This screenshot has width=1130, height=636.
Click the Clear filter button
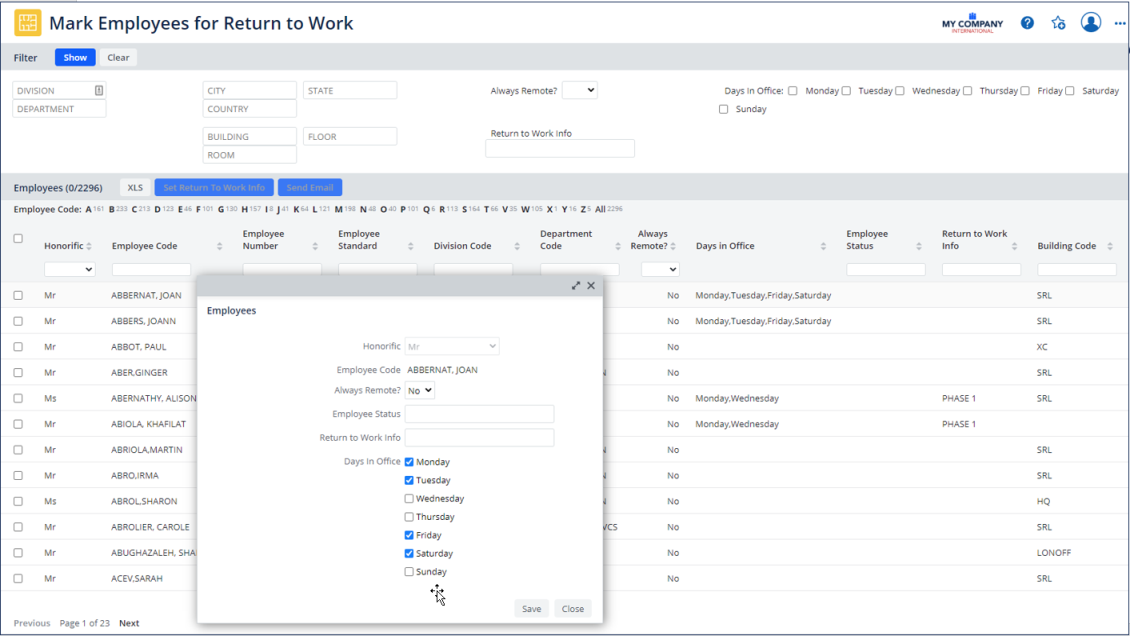tap(118, 58)
